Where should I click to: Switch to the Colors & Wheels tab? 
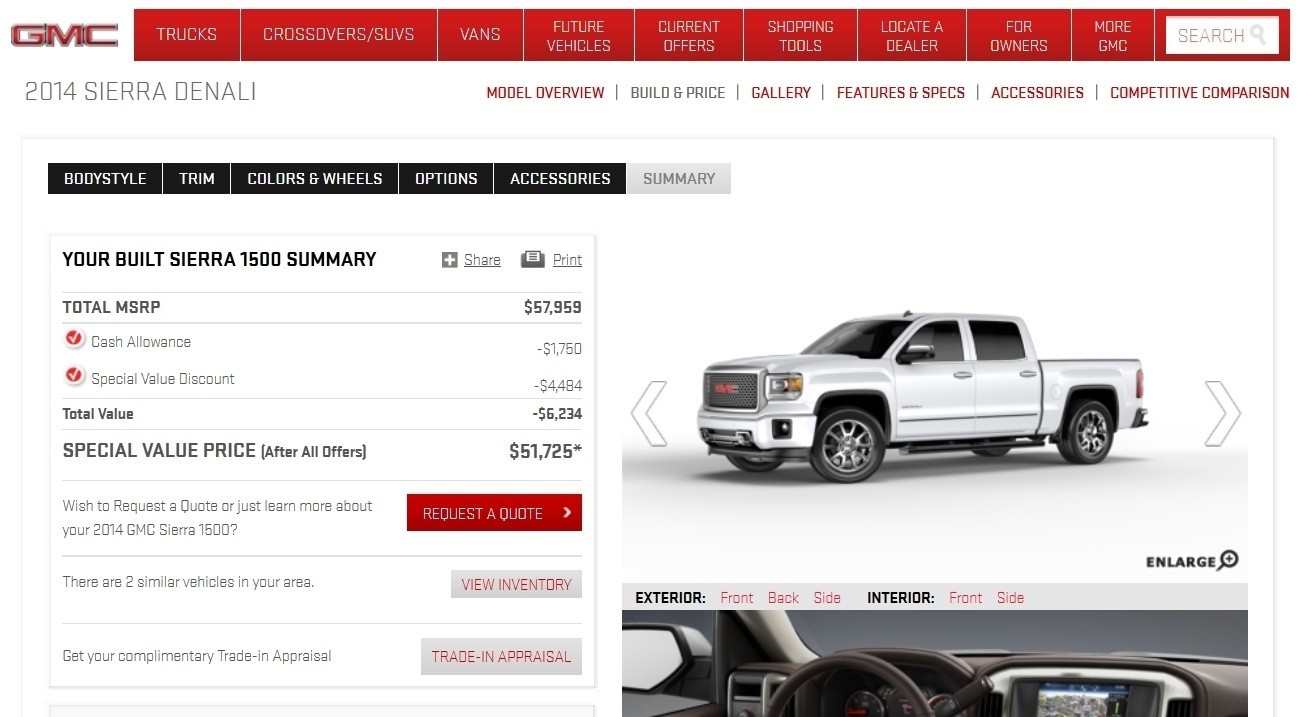point(315,179)
